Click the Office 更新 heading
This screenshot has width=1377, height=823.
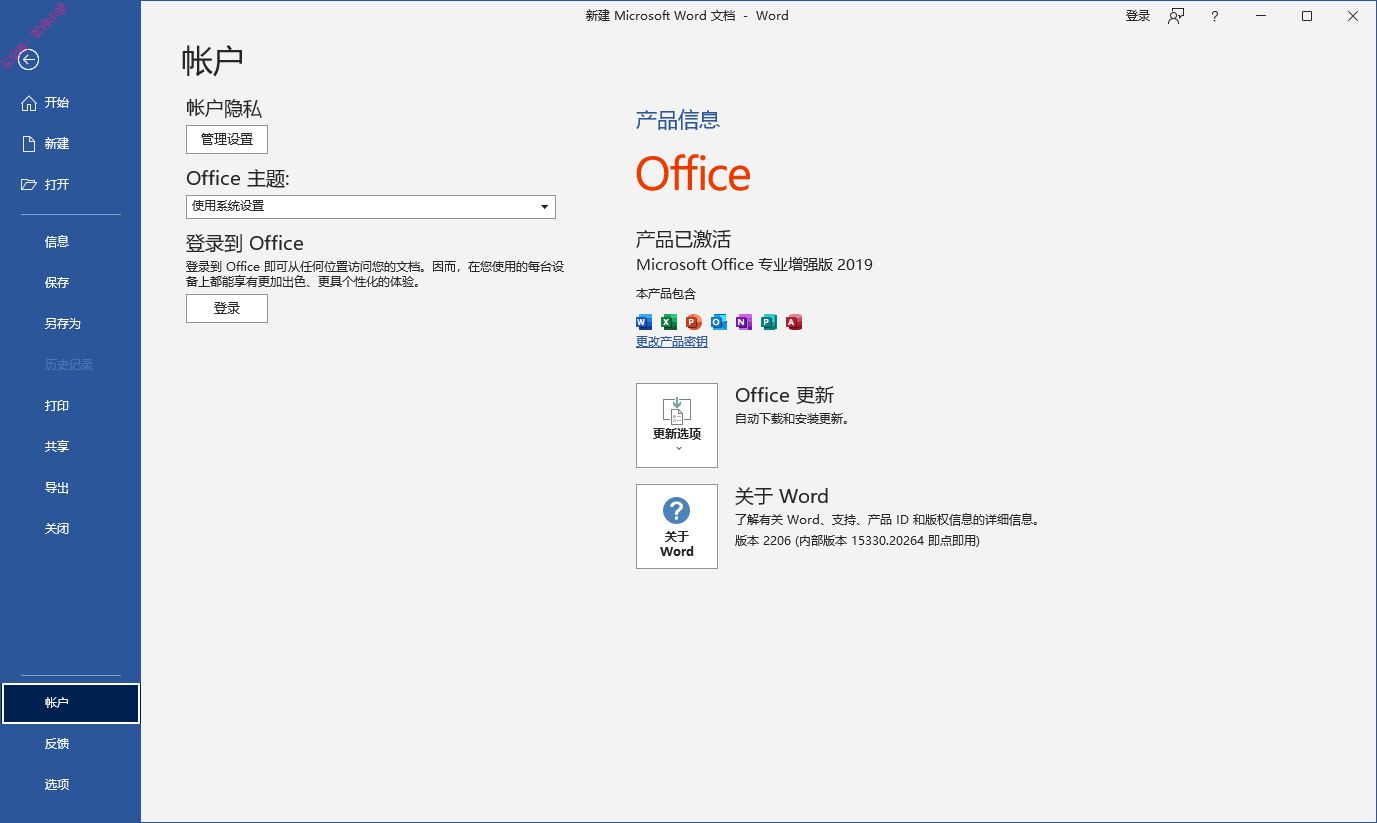point(785,395)
